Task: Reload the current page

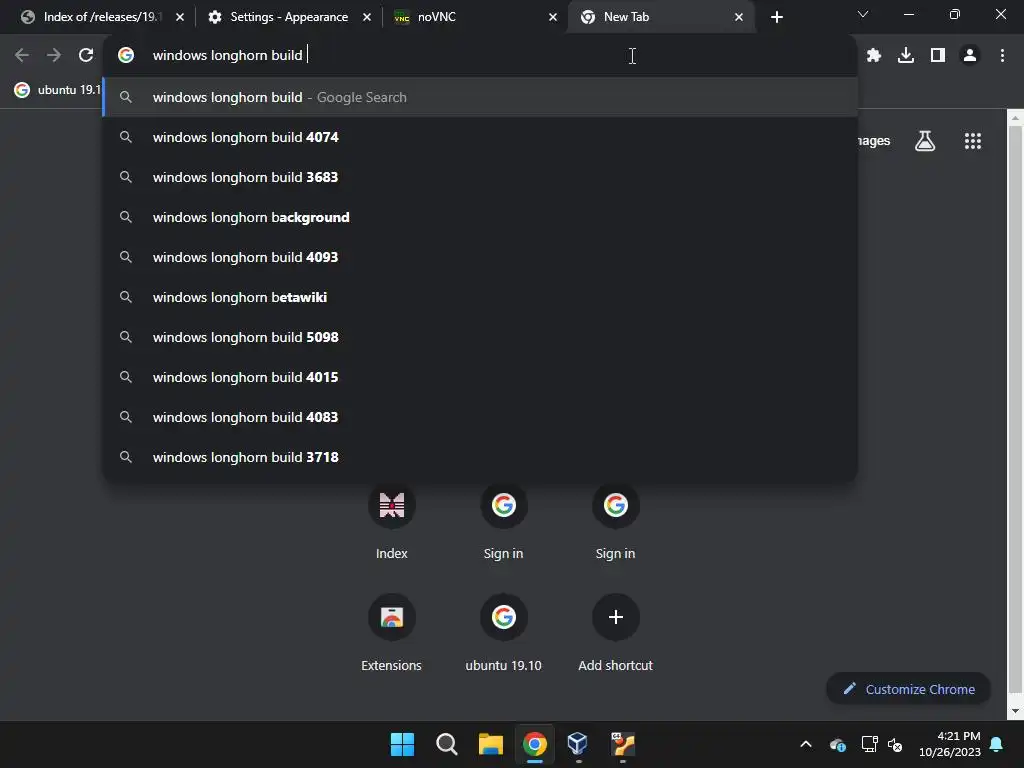Action: [x=86, y=56]
